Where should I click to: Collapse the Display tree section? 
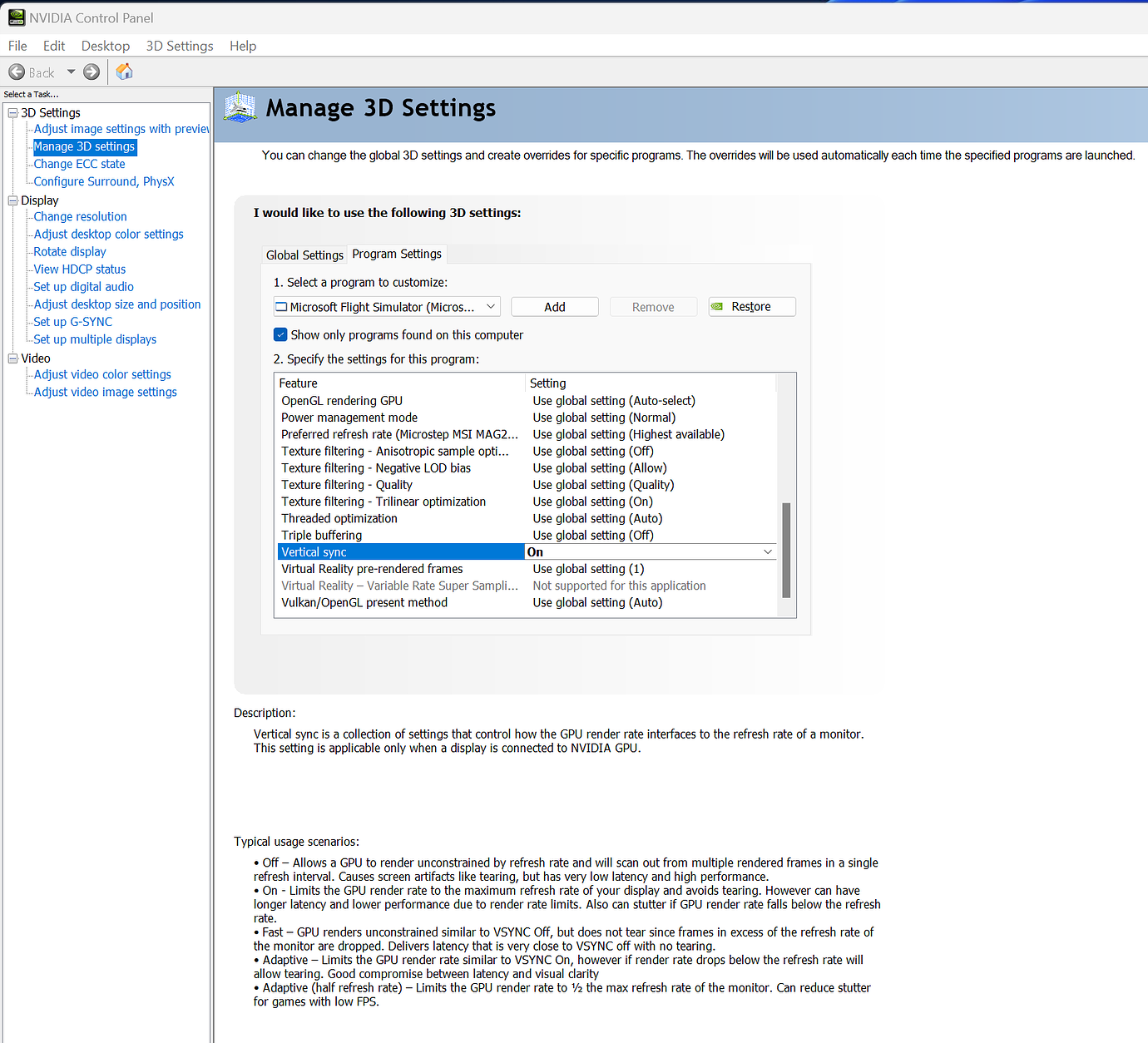12,200
